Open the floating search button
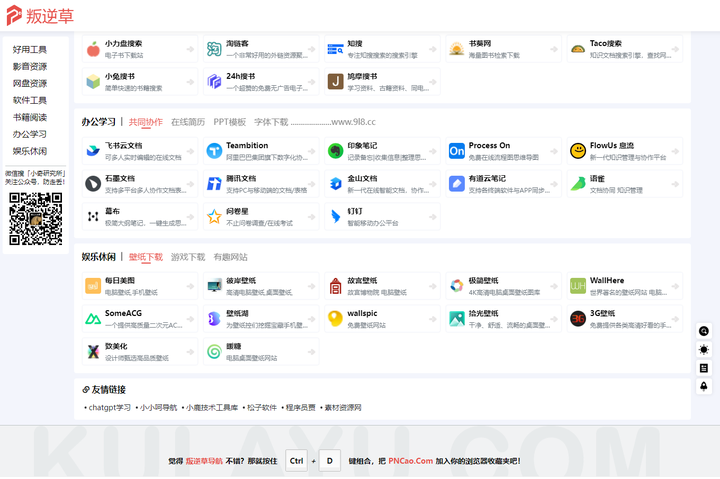 703,331
